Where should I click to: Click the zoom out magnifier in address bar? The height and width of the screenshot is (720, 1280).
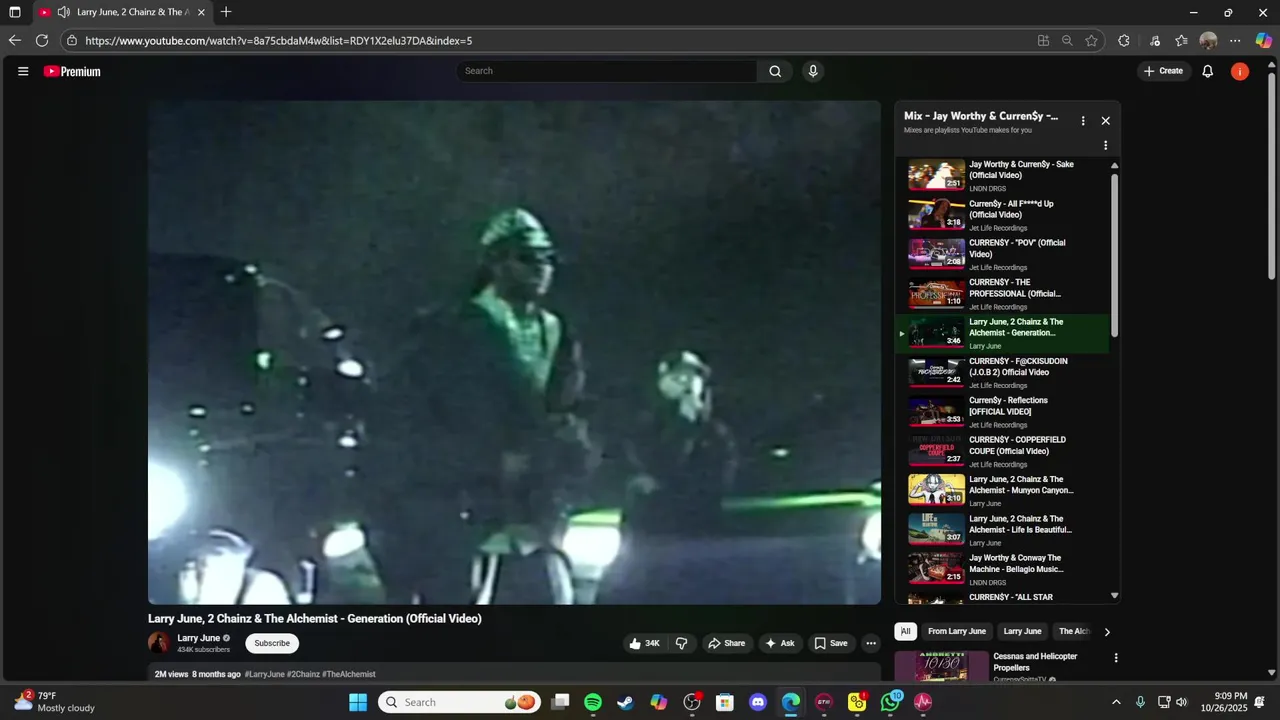click(x=1067, y=41)
